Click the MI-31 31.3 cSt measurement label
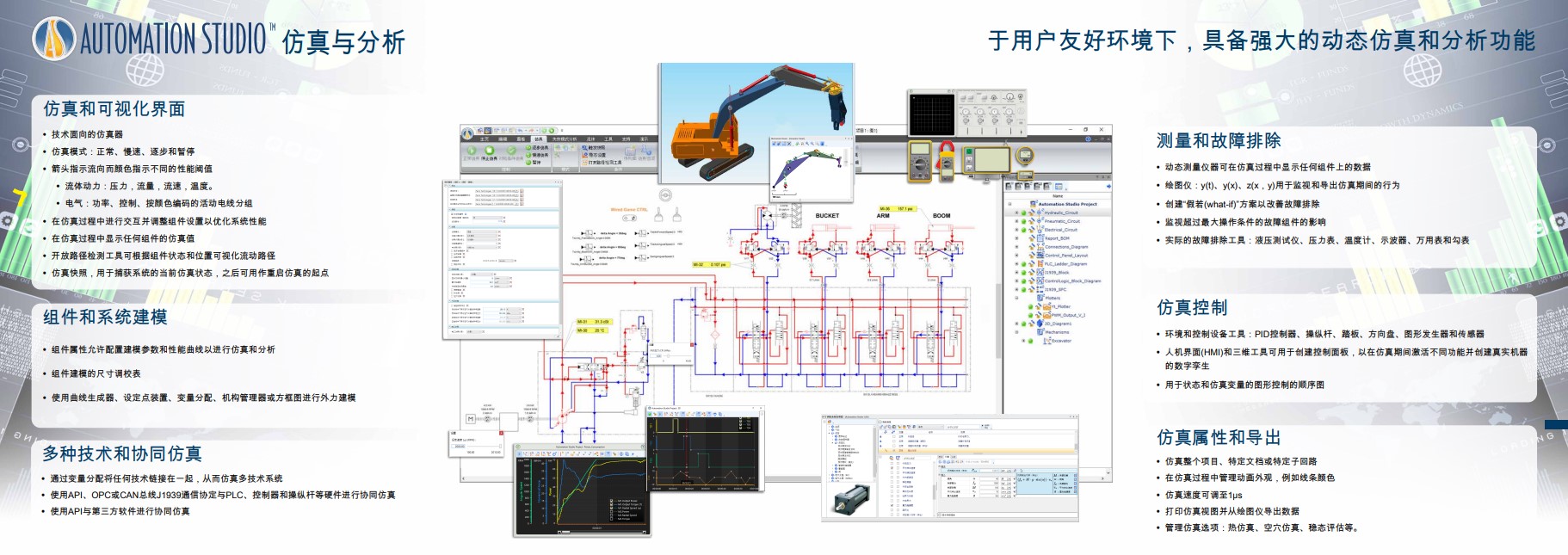 click(x=594, y=322)
